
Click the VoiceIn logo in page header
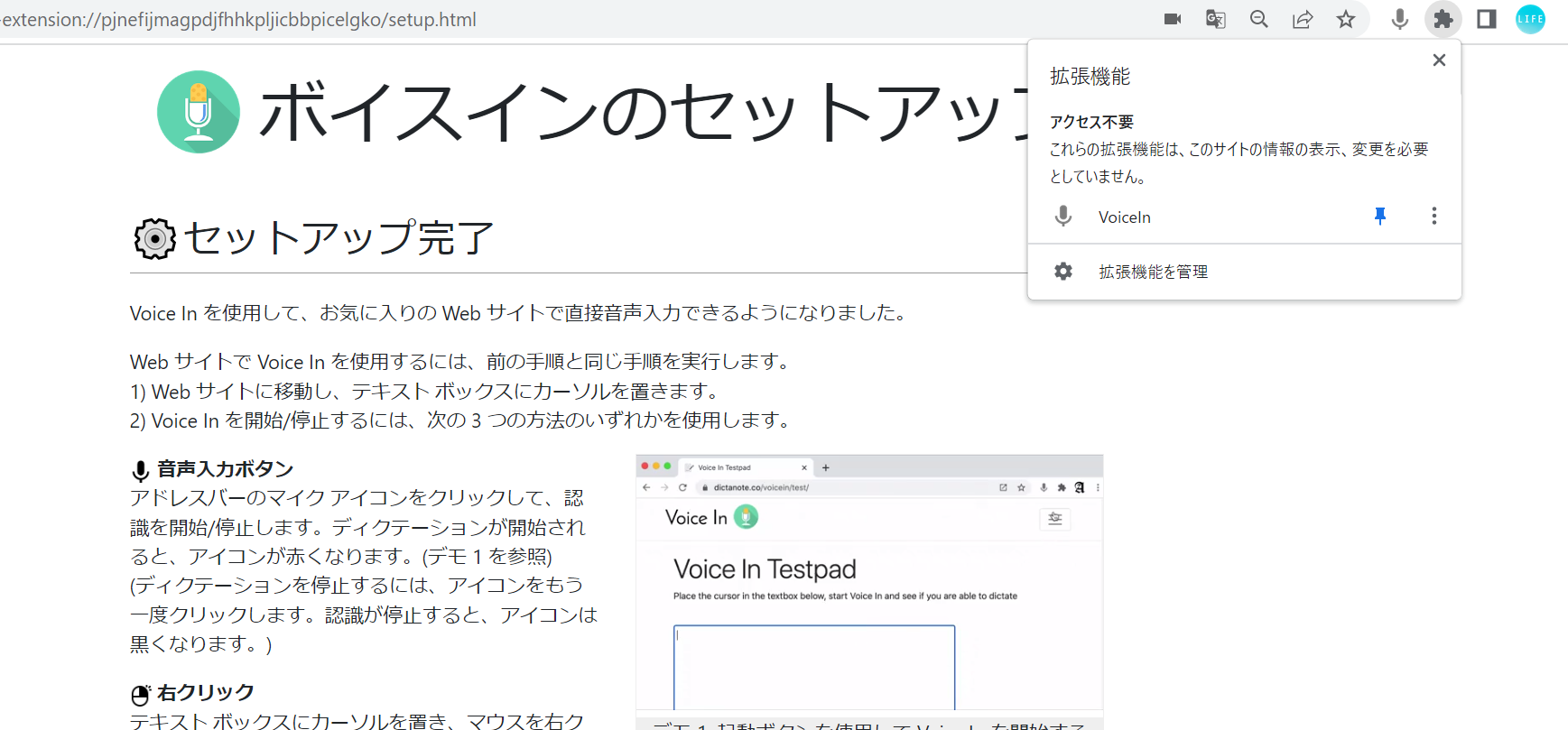pyautogui.click(x=199, y=112)
